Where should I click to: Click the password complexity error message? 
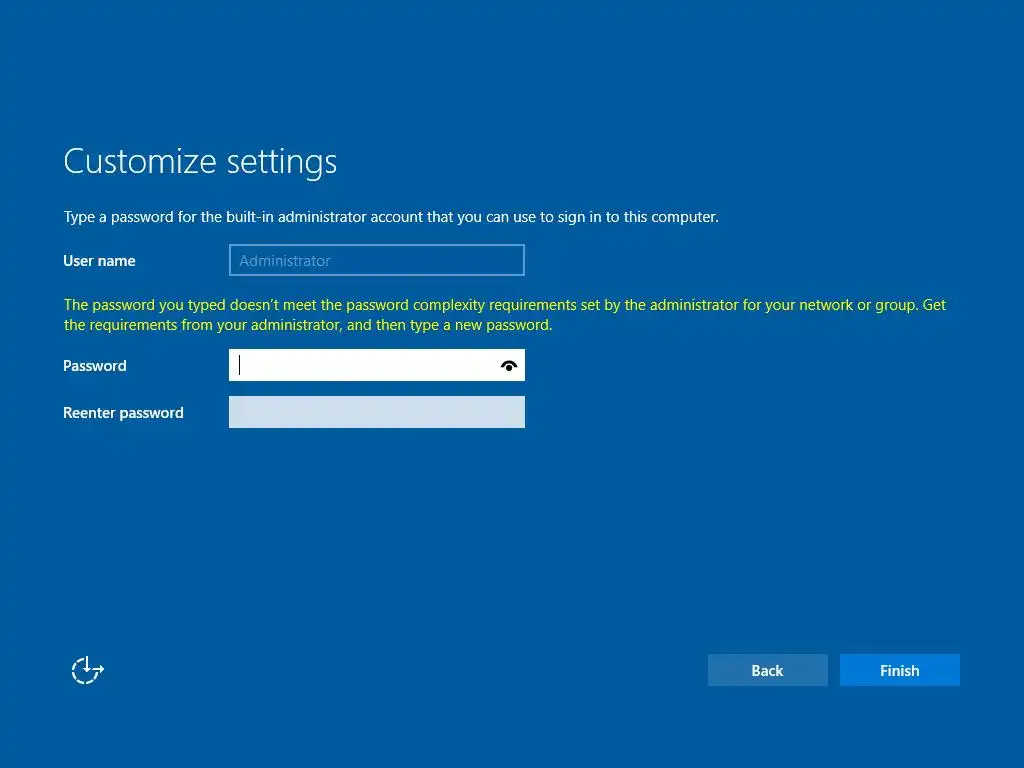[505, 315]
